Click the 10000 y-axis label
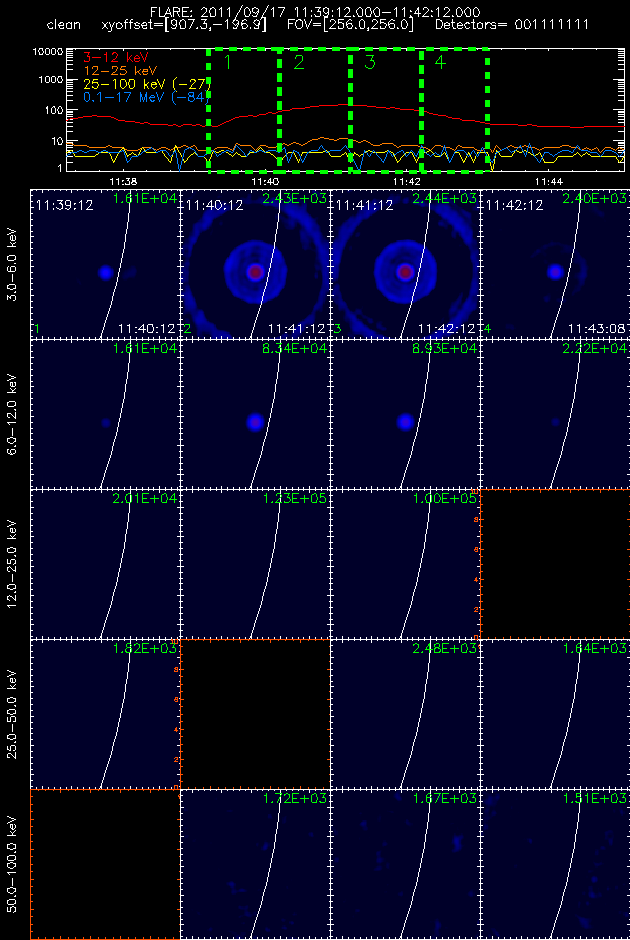 pyautogui.click(x=49, y=52)
